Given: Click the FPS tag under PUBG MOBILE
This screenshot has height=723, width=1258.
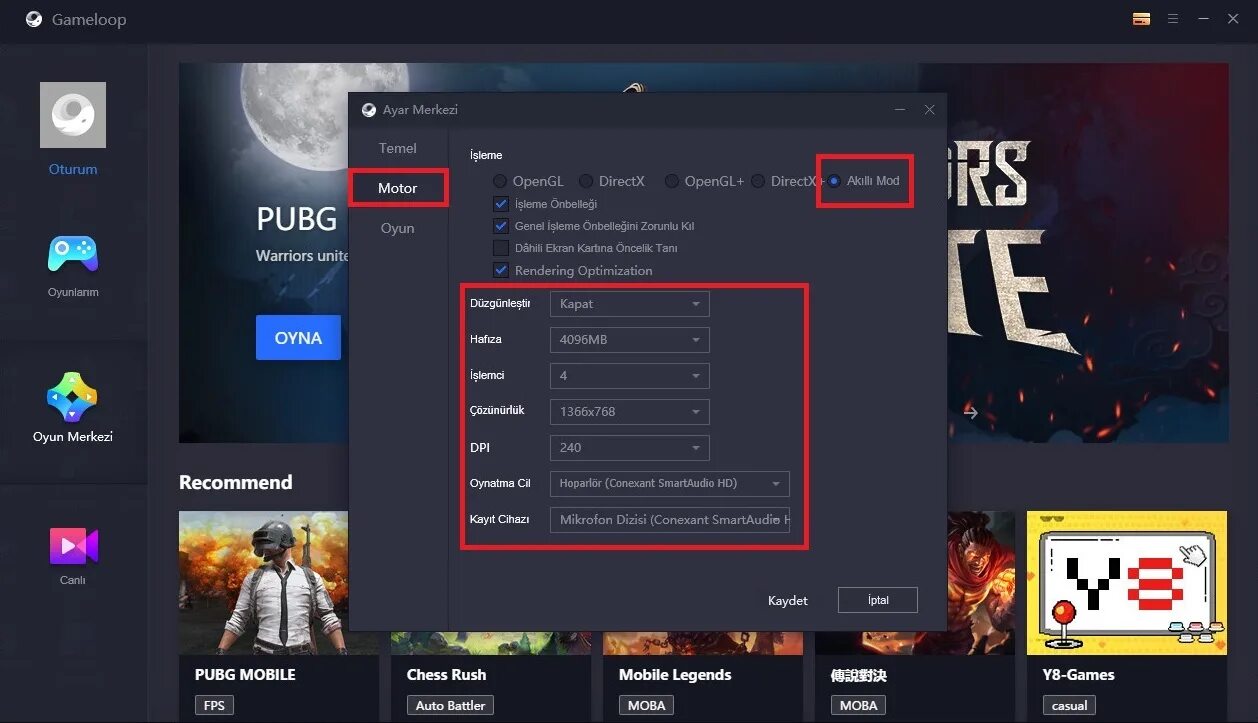Looking at the screenshot, I should (214, 705).
